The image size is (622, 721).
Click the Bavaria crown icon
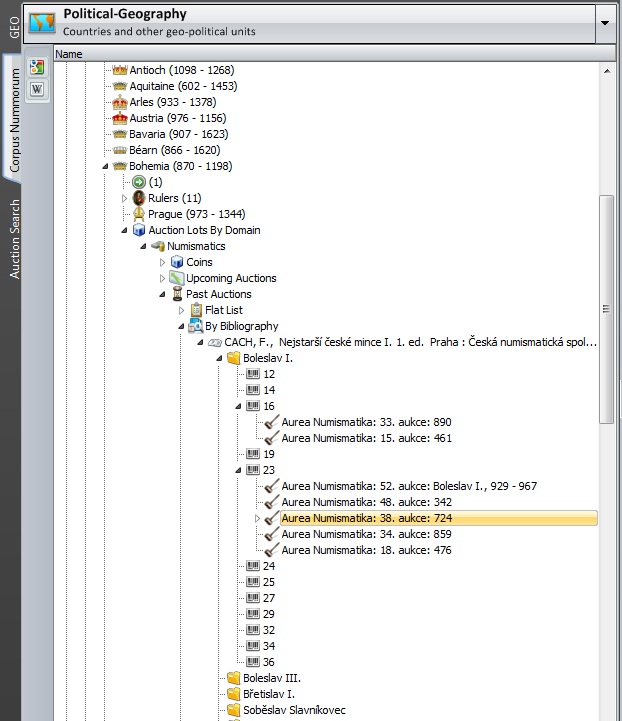click(120, 134)
